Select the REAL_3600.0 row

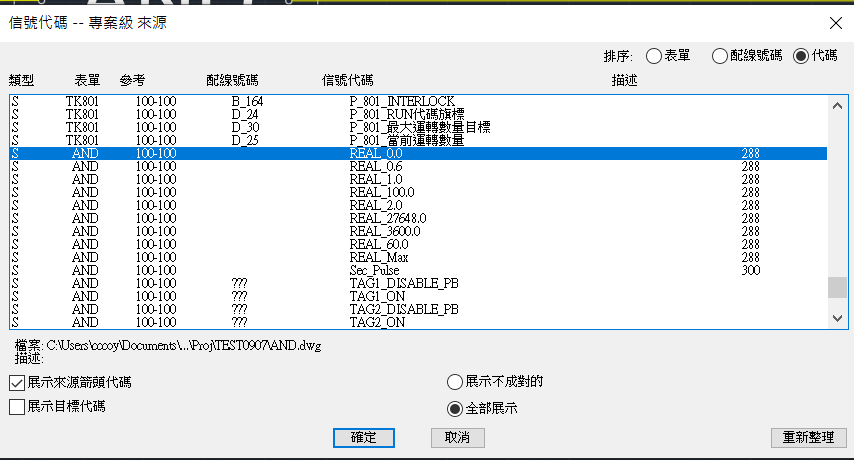(418, 232)
